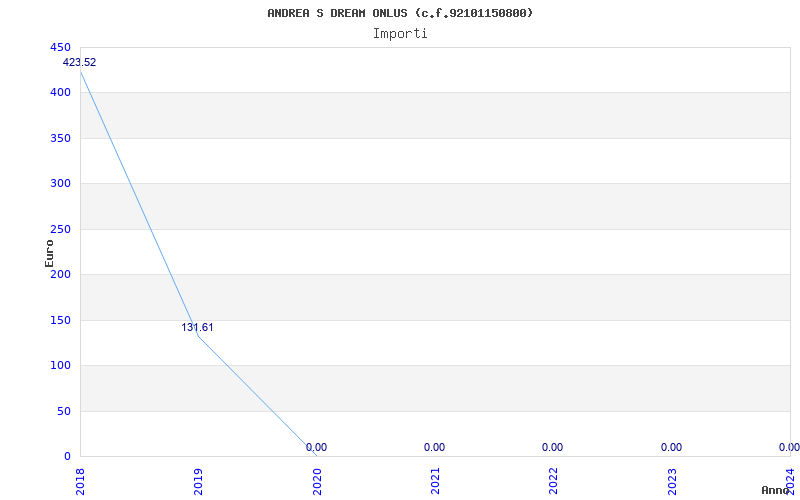Image resolution: width=800 pixels, height=500 pixels.
Task: Click the 2023 x-axis year label
Action: (671, 482)
